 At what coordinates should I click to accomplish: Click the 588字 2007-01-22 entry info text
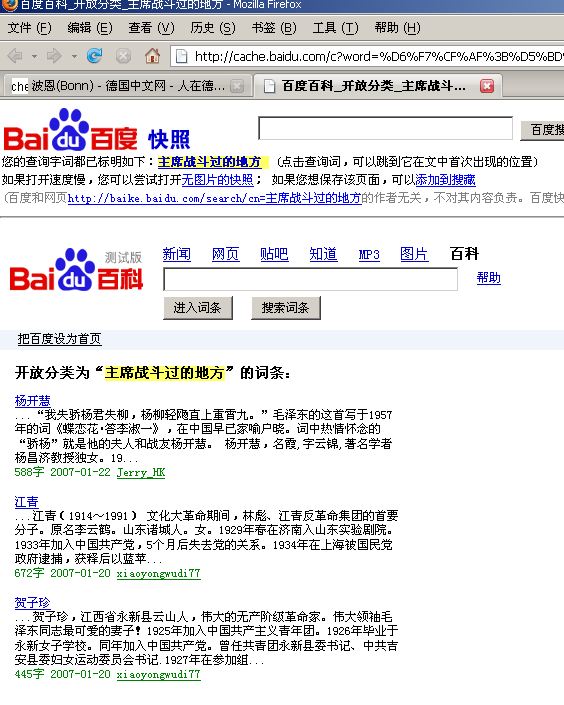click(62, 473)
